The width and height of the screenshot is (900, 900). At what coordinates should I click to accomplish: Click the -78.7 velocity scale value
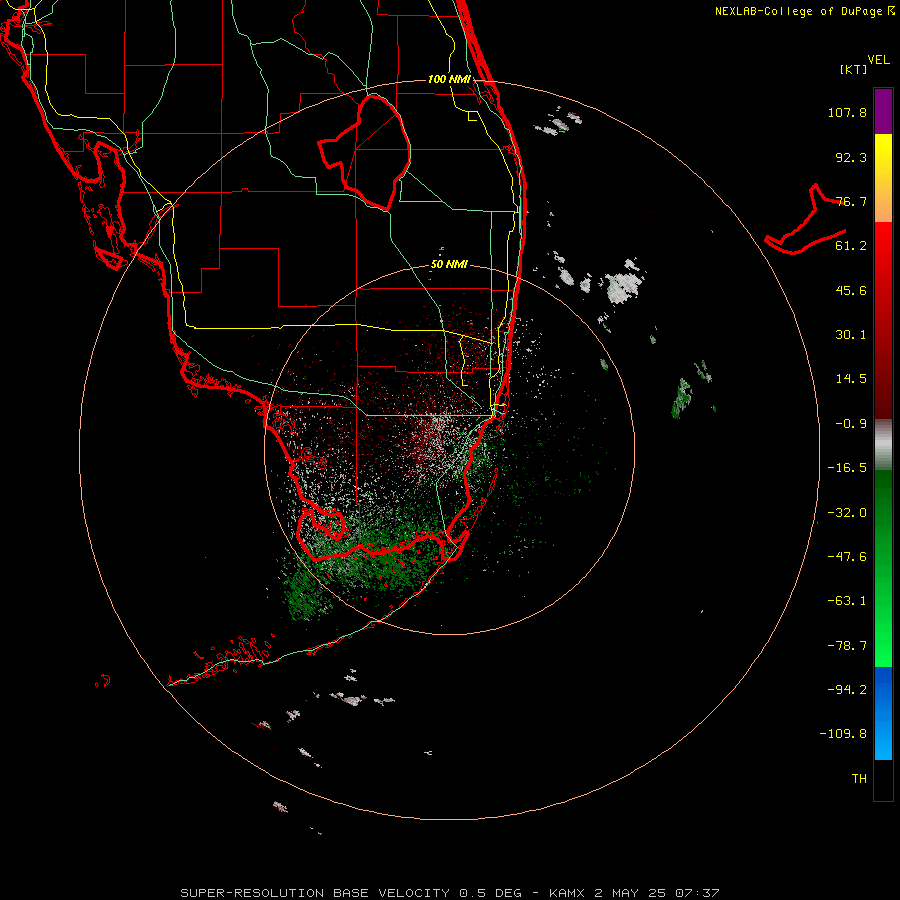tap(847, 646)
